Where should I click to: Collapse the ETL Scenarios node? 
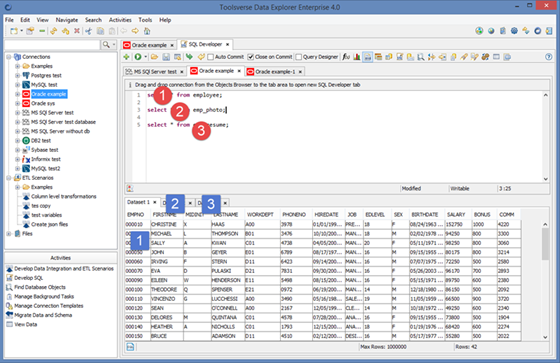tap(9, 178)
